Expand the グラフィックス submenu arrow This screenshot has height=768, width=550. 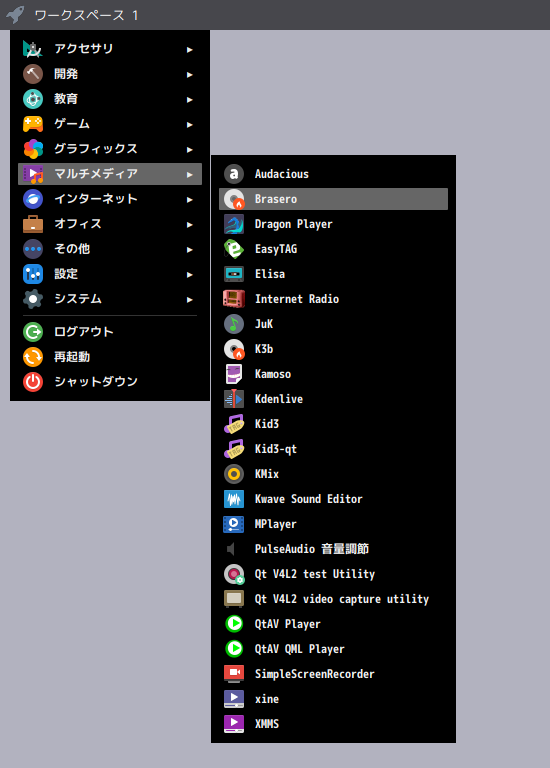pos(190,149)
